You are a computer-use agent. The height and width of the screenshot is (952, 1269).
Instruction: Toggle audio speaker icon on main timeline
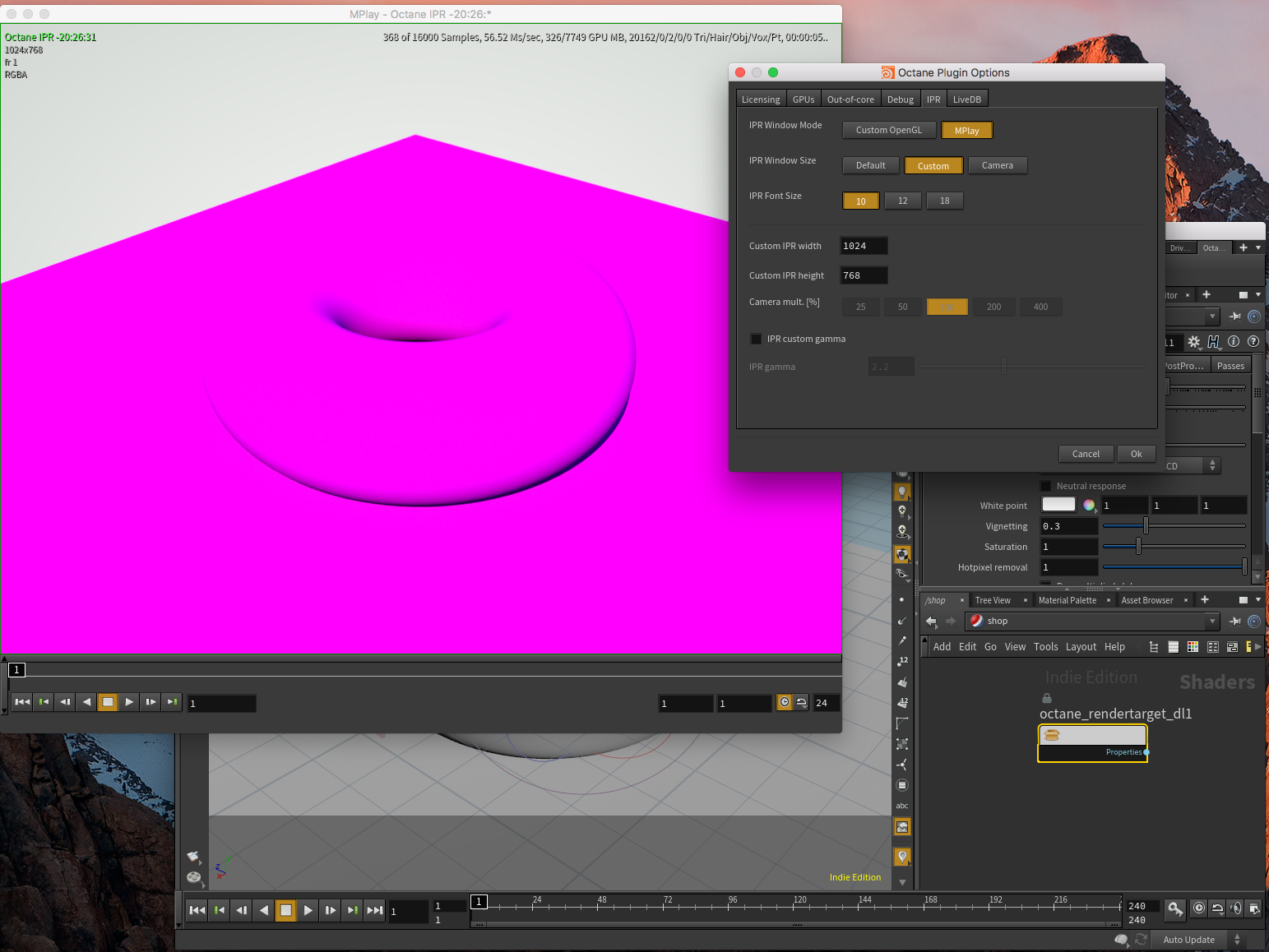[x=1236, y=908]
